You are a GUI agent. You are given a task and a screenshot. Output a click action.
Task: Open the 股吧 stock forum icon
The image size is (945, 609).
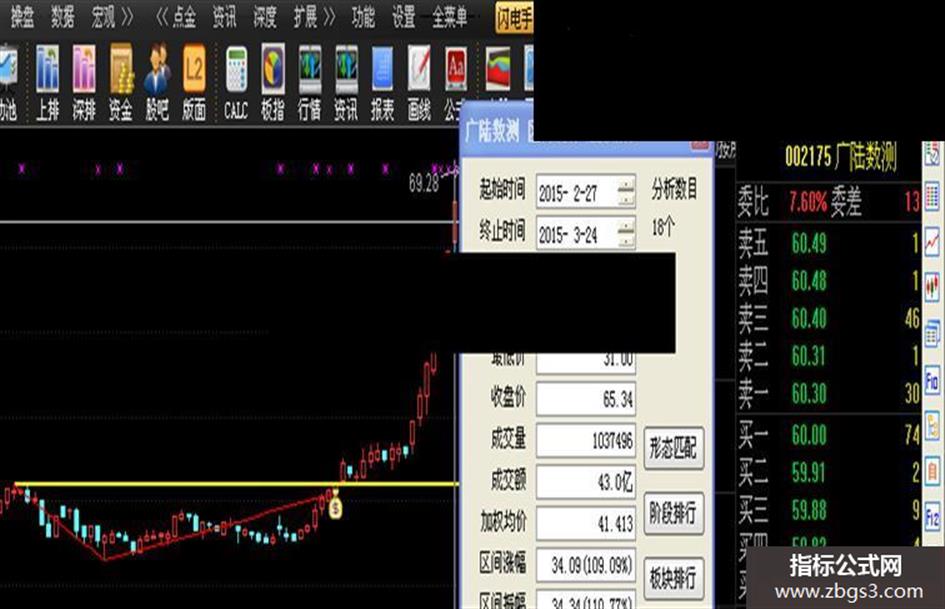pyautogui.click(x=157, y=83)
